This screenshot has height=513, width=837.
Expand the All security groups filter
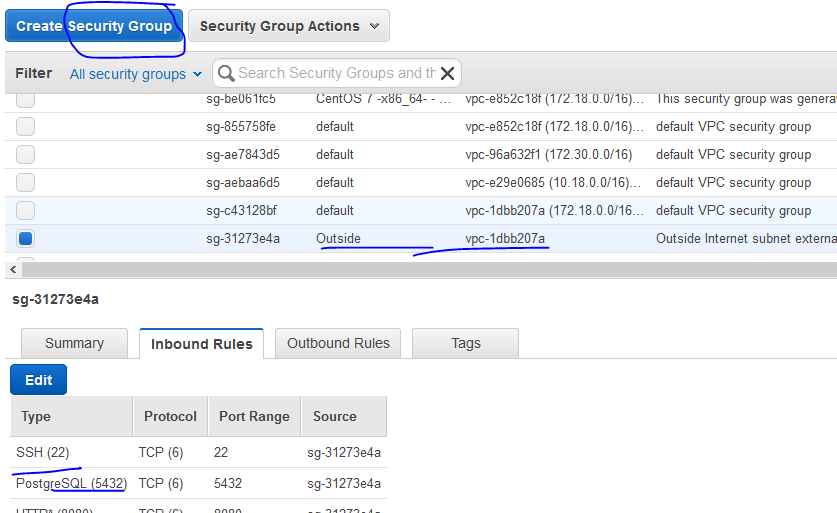click(136, 74)
